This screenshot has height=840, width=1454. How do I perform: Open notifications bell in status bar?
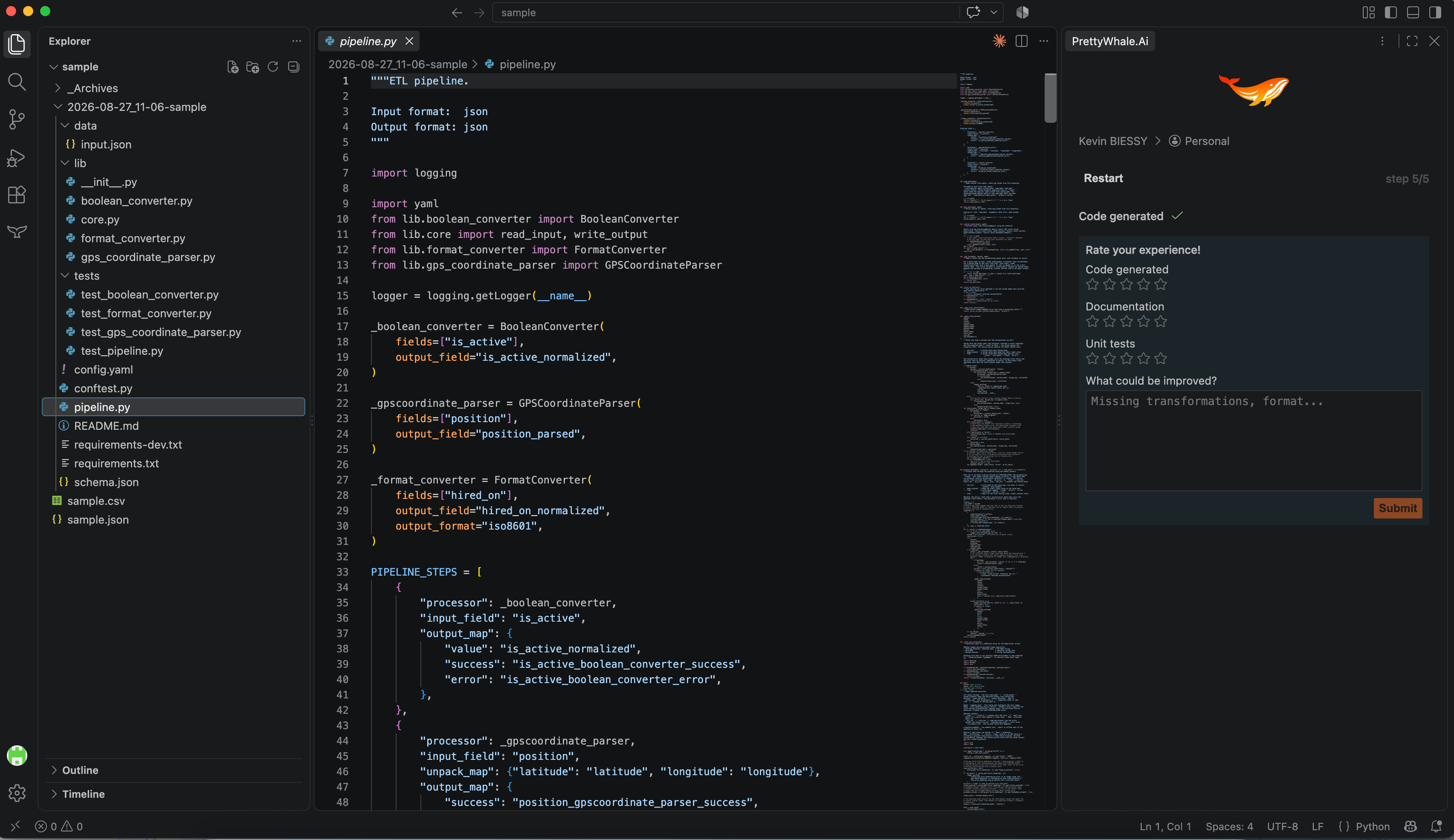[1436, 826]
